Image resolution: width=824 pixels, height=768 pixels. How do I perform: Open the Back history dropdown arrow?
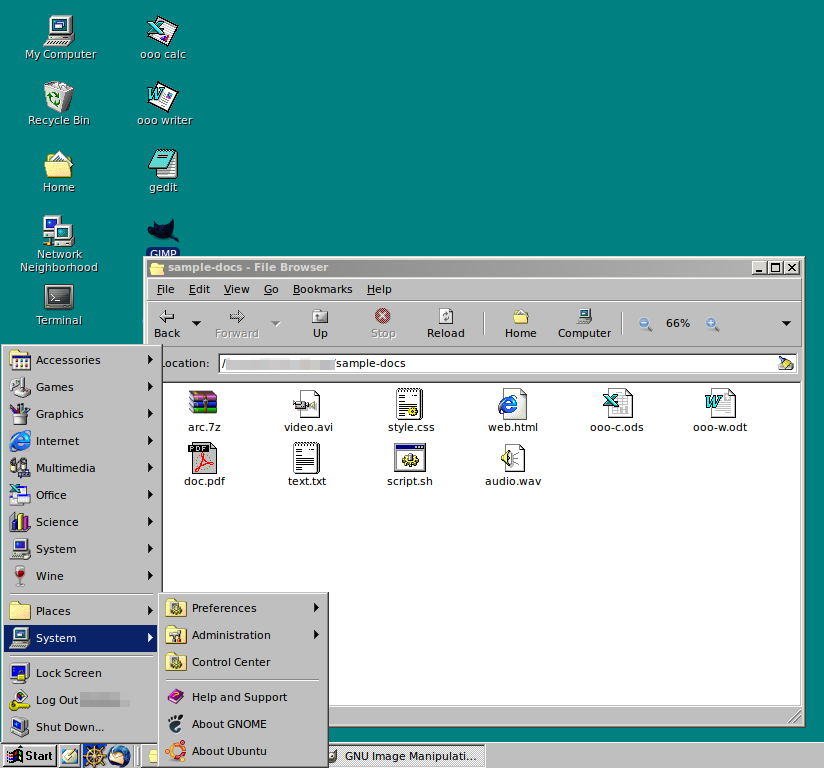tap(196, 323)
